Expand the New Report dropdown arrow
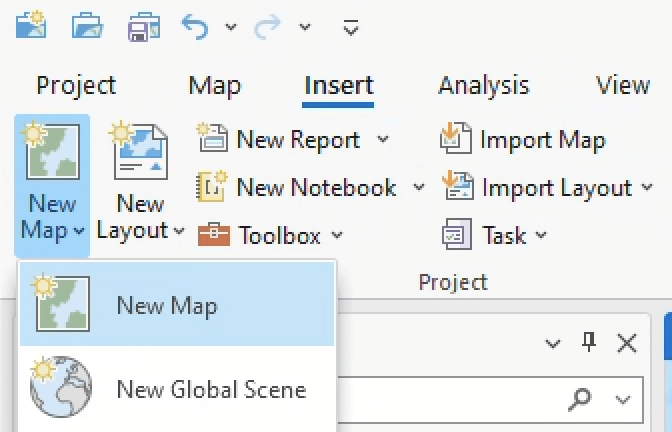672x432 pixels. 383,139
